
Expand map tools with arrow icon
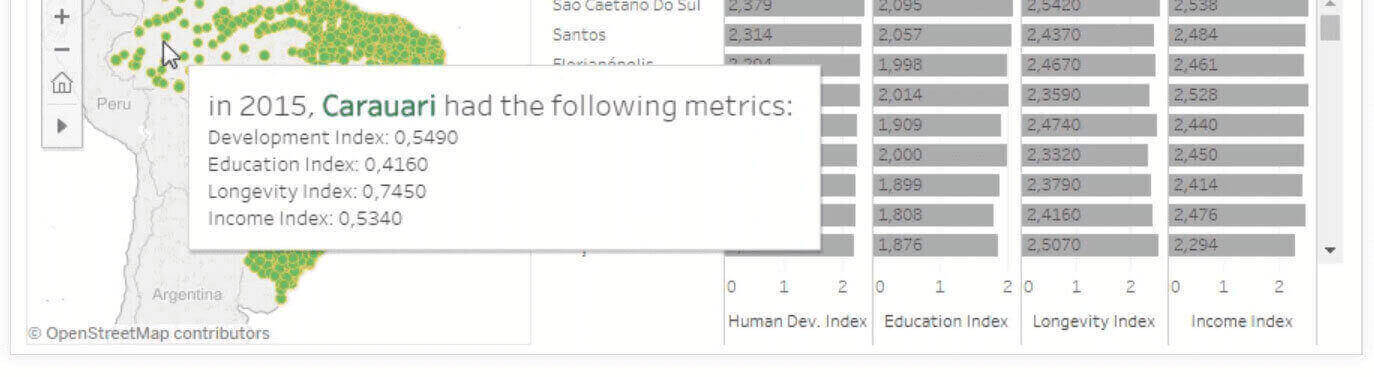[62, 126]
